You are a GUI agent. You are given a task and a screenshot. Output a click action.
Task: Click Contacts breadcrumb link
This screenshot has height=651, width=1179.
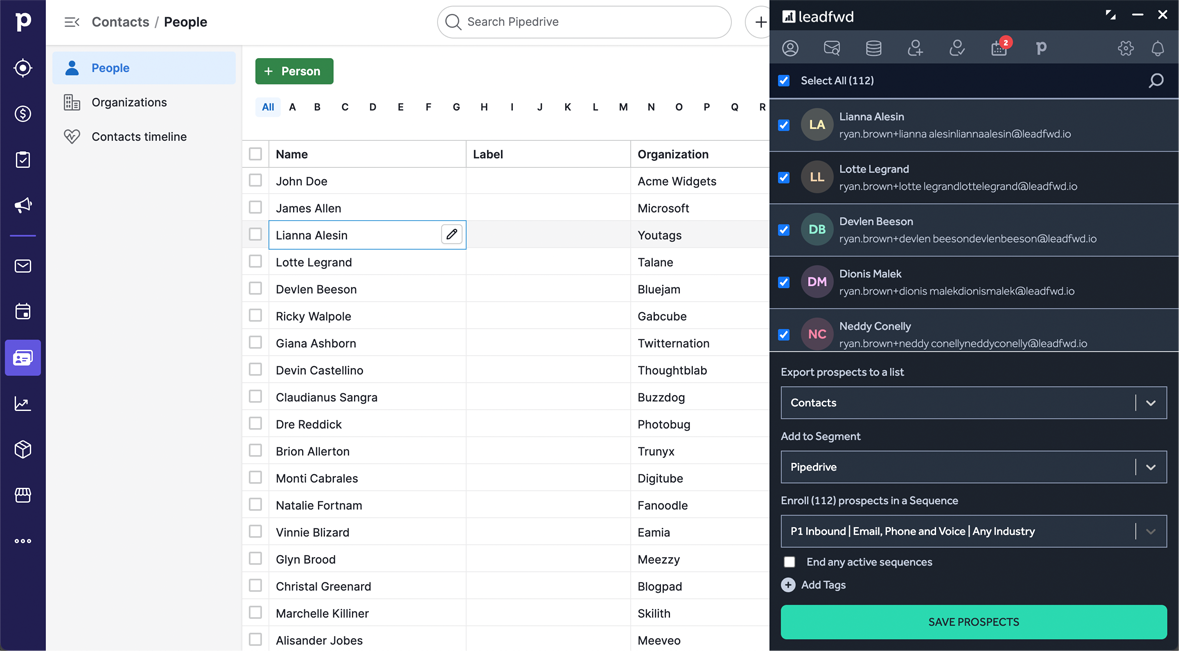120,22
